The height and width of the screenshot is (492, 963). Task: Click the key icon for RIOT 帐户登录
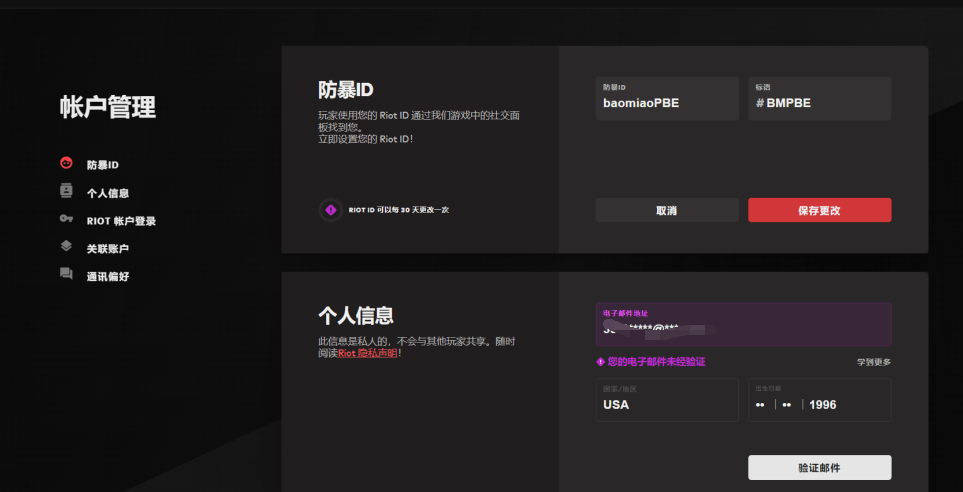point(66,219)
